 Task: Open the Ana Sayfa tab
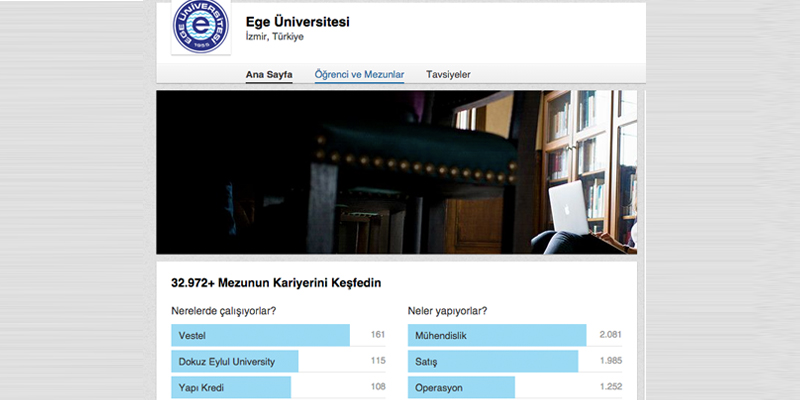pyautogui.click(x=269, y=74)
